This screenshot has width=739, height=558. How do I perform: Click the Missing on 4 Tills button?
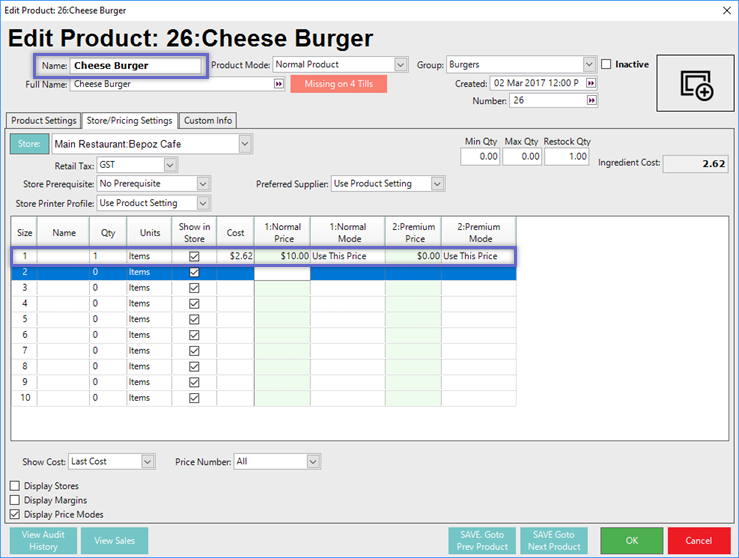click(339, 84)
